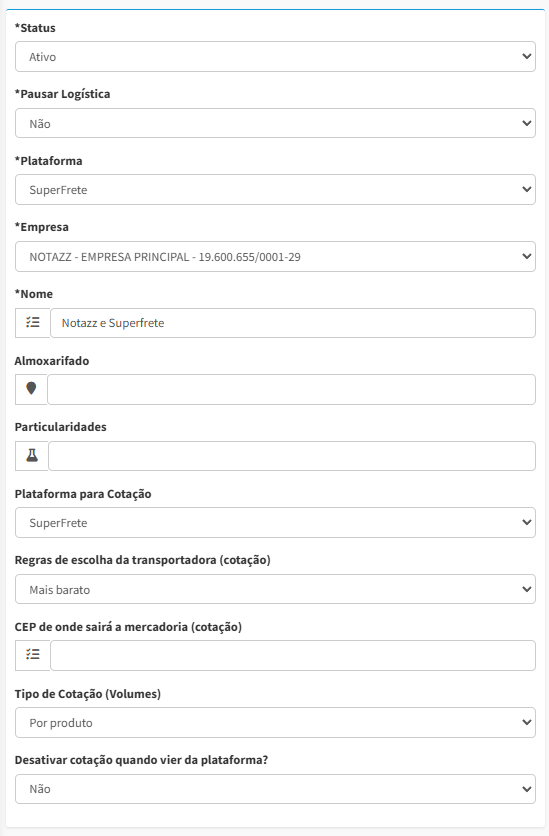Focus the Nome field containing Notazz e Superfrete
549x836 pixels.
click(x=293, y=323)
